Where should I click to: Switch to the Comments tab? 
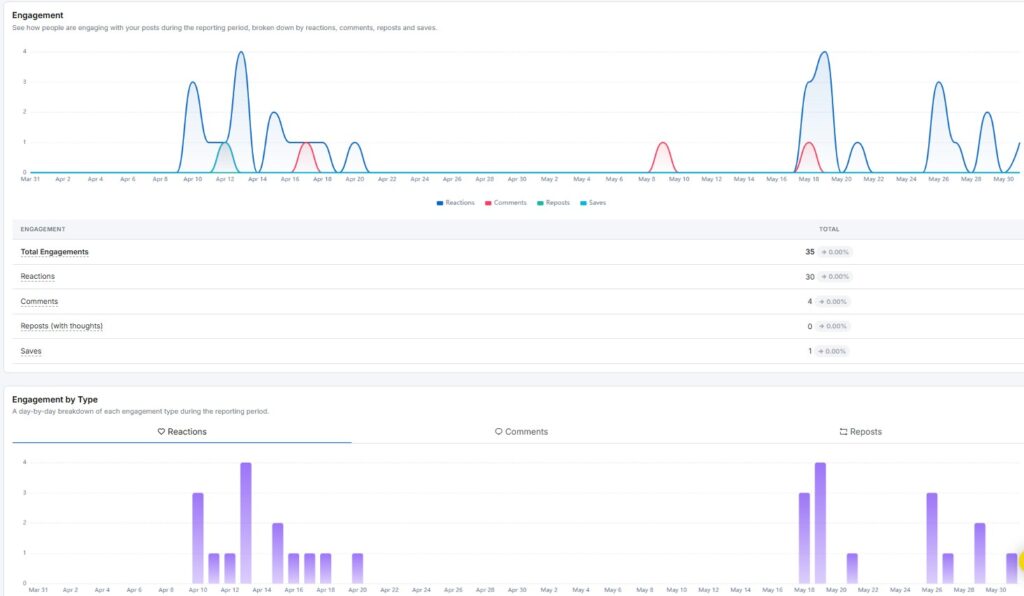coord(521,431)
